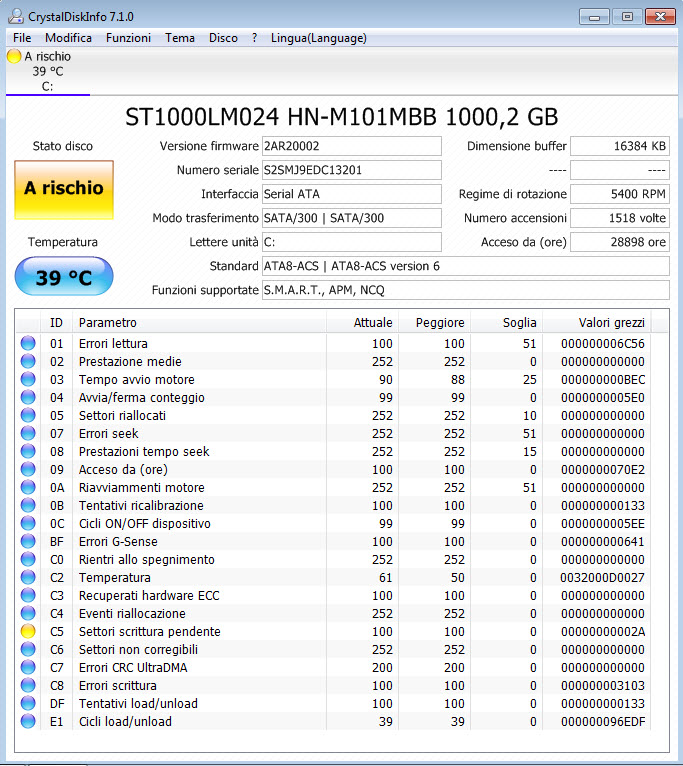
Task: Click the blue status icon for Prestazione medie
Action: pos(28,361)
